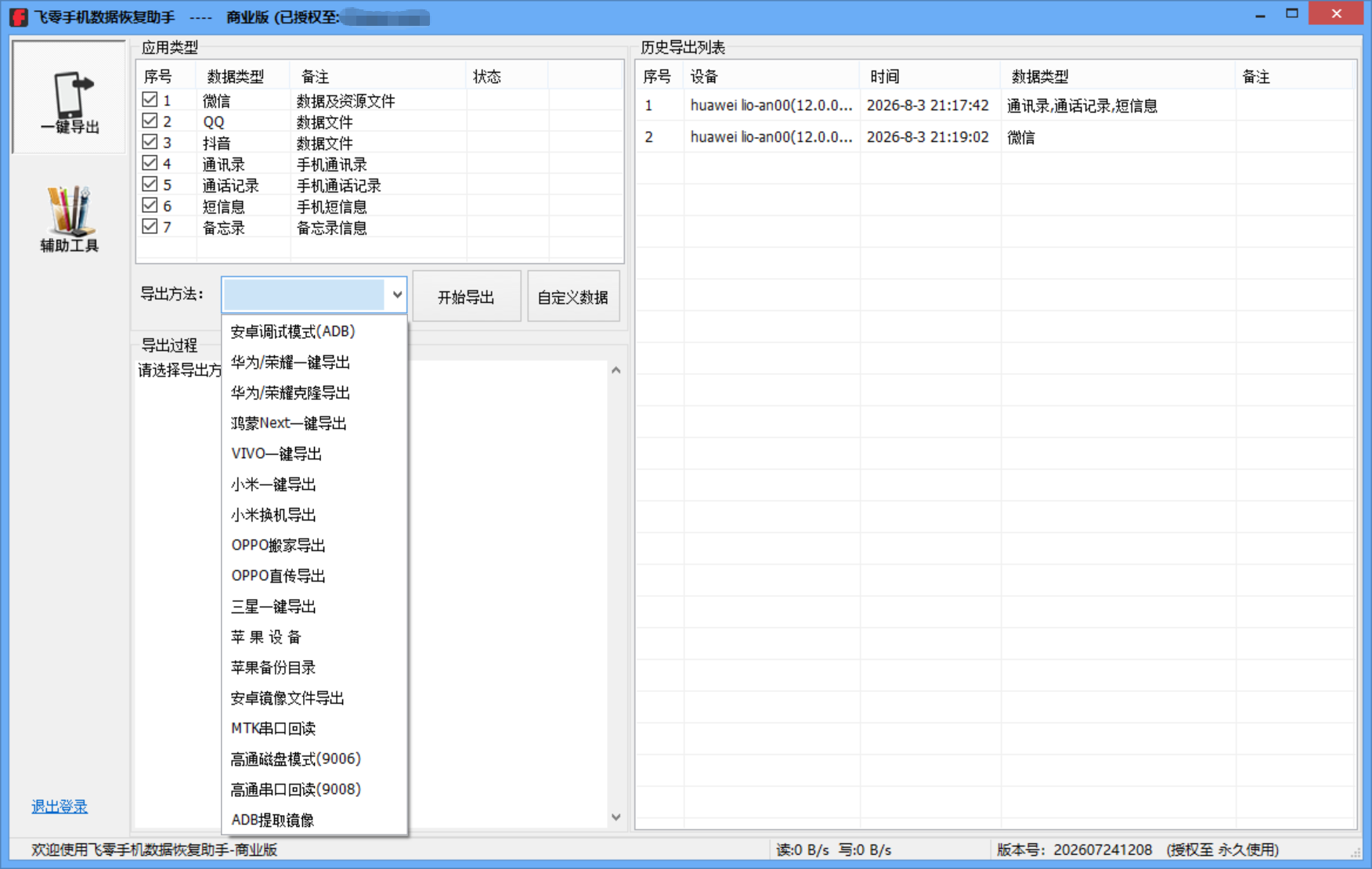Screen dimensions: 1372x869
Task: Choose OPPO直传导出 option
Action: (314, 575)
